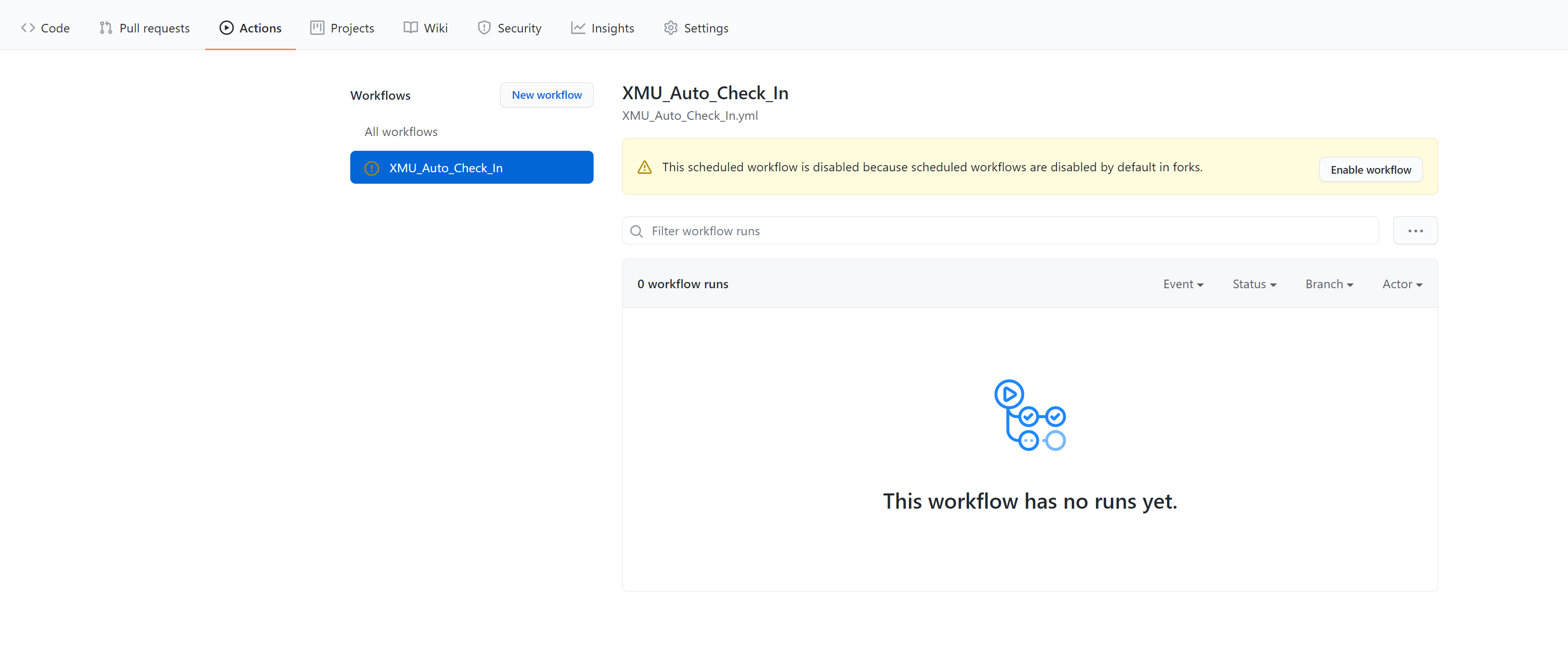Click the Insights graph icon
1568x669 pixels.
pyautogui.click(x=578, y=28)
